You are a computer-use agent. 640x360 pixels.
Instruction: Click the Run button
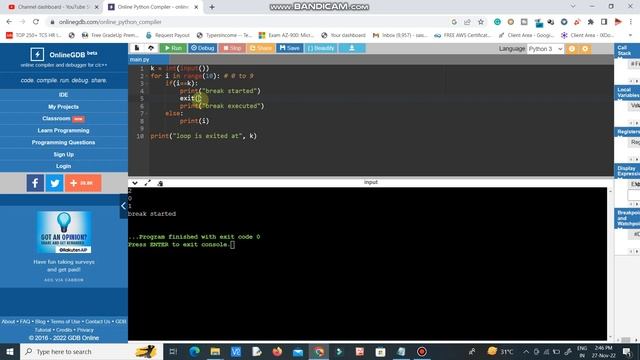pos(173,48)
